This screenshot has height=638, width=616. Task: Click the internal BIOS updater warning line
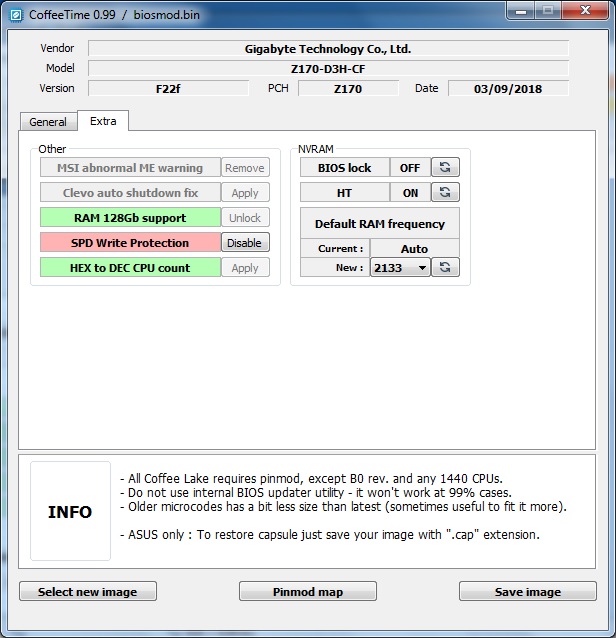pos(316,492)
